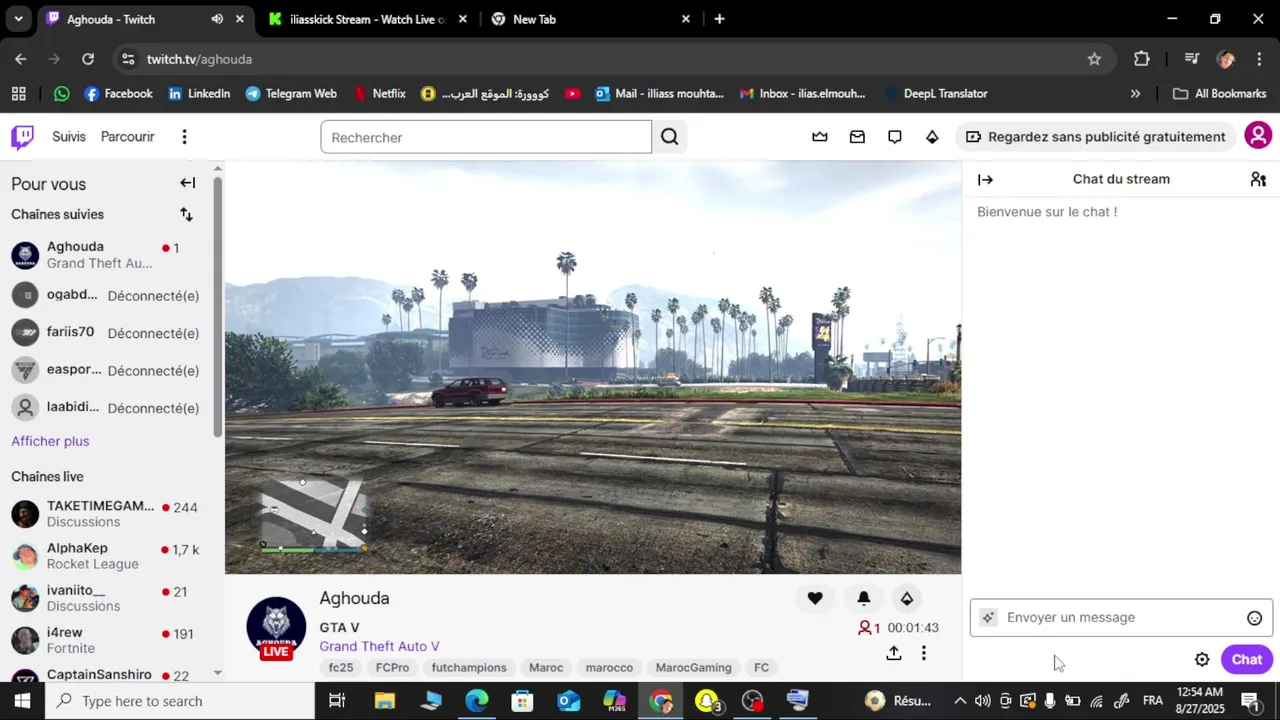Select the FCPro tag

[392, 668]
